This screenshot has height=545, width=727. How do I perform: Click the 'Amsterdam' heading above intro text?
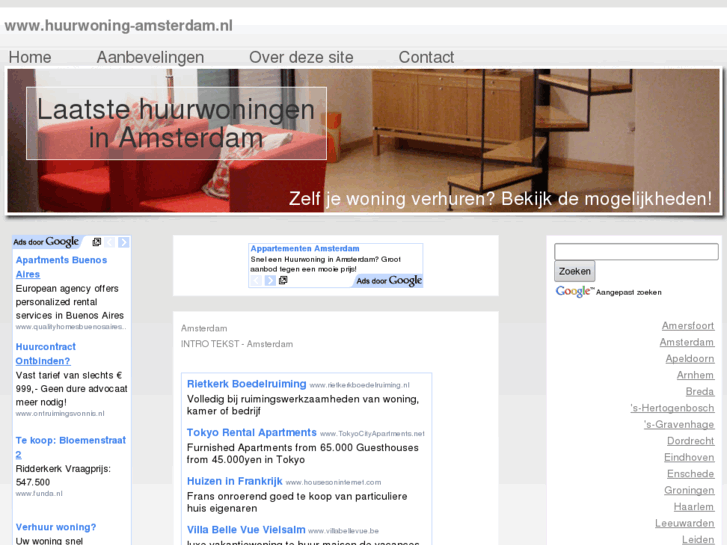tap(204, 328)
